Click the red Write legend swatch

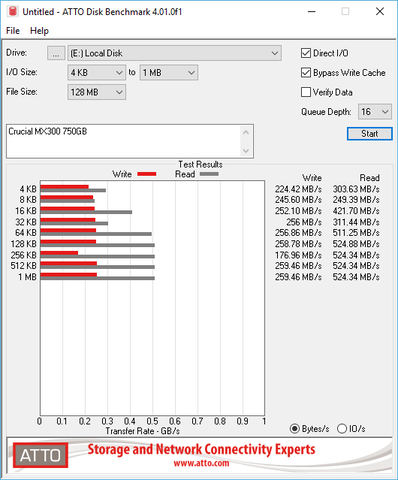147,174
